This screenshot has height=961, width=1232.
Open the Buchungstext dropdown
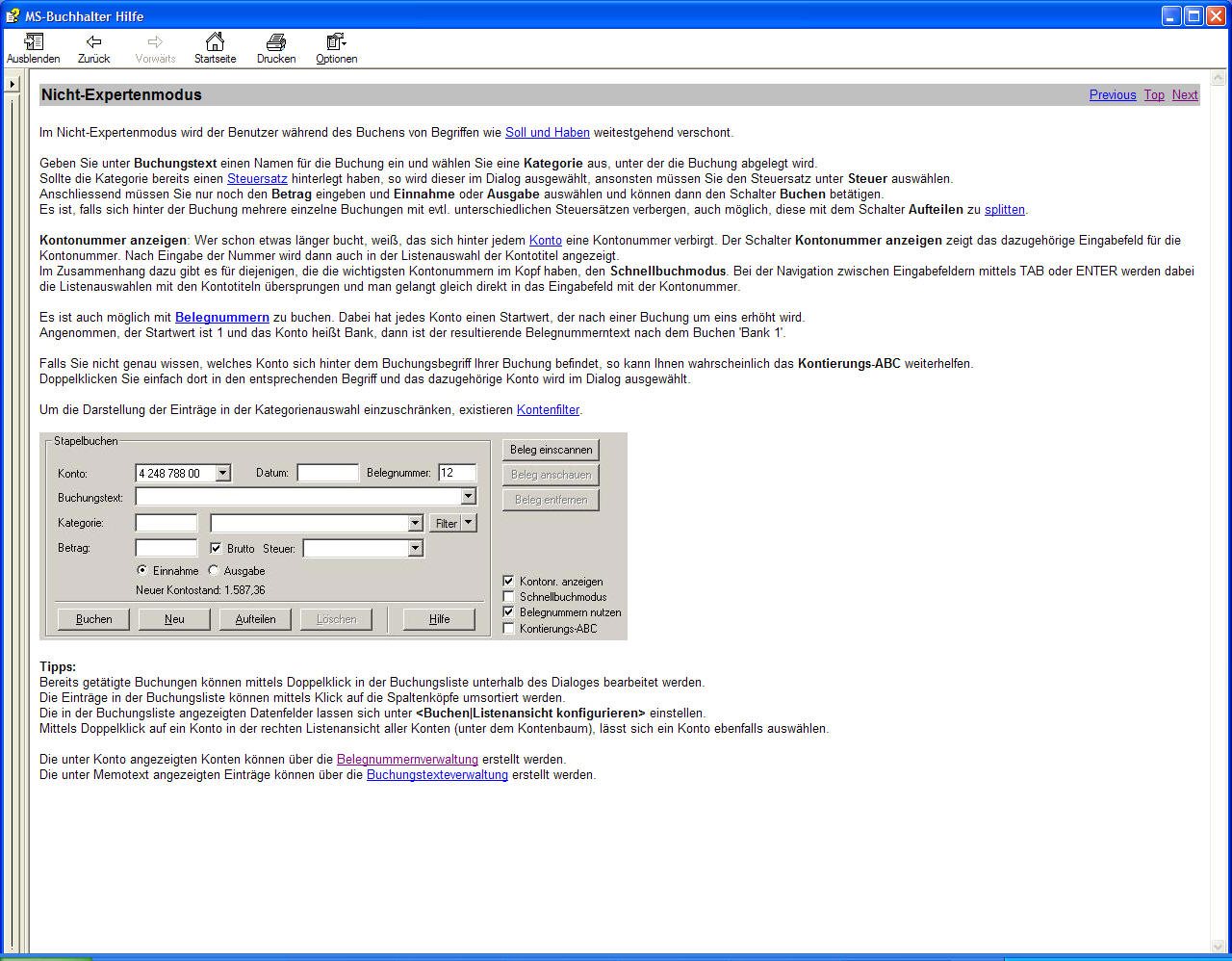[x=469, y=497]
